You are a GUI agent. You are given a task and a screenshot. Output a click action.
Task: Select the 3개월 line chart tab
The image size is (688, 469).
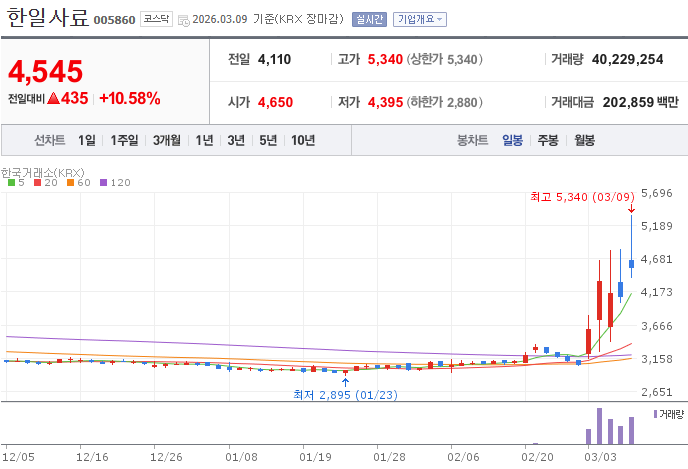coord(167,140)
